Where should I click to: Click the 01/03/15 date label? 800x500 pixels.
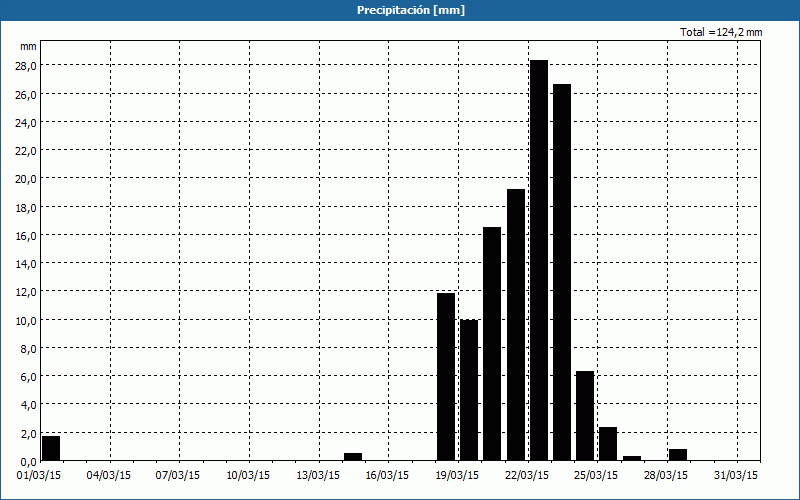[40, 475]
